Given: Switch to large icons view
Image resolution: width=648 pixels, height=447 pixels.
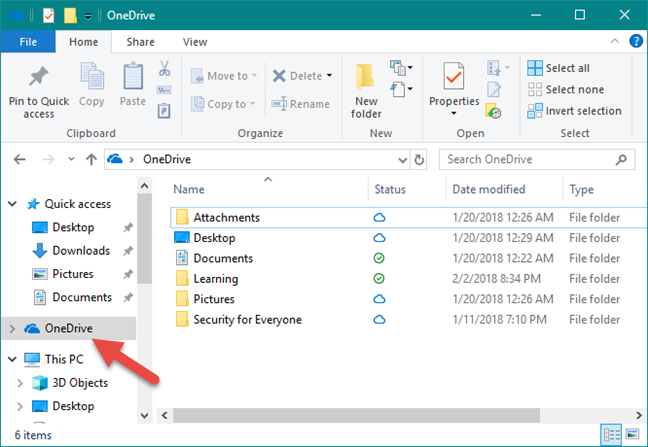Looking at the screenshot, I should [631, 435].
